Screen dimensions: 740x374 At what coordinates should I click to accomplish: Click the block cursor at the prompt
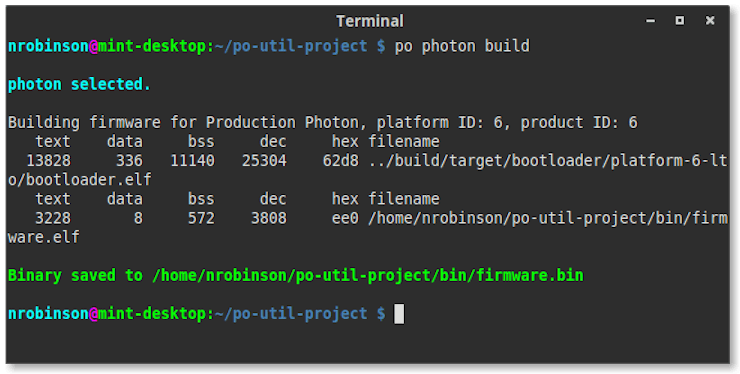point(399,314)
